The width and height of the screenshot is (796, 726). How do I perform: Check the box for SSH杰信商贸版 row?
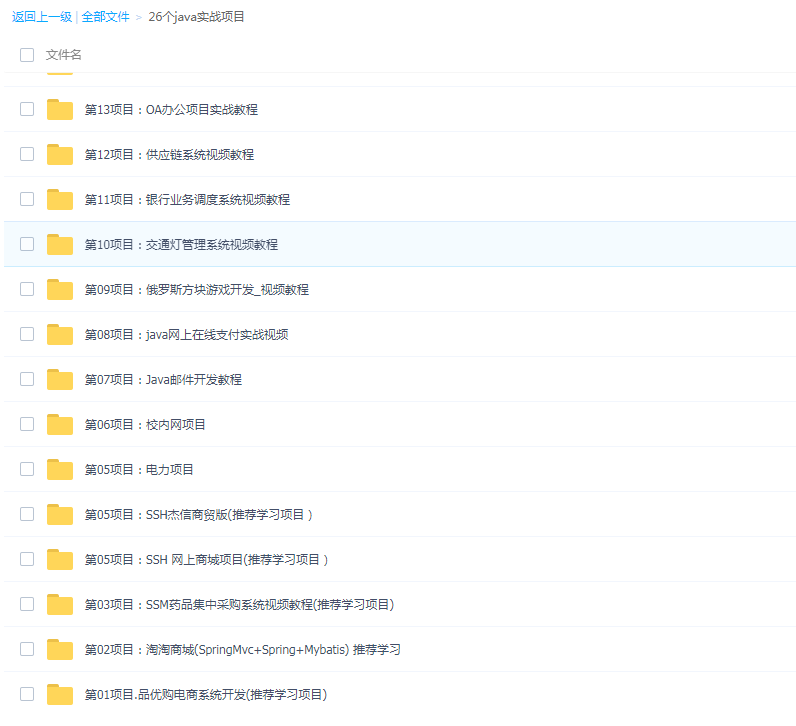click(x=27, y=514)
